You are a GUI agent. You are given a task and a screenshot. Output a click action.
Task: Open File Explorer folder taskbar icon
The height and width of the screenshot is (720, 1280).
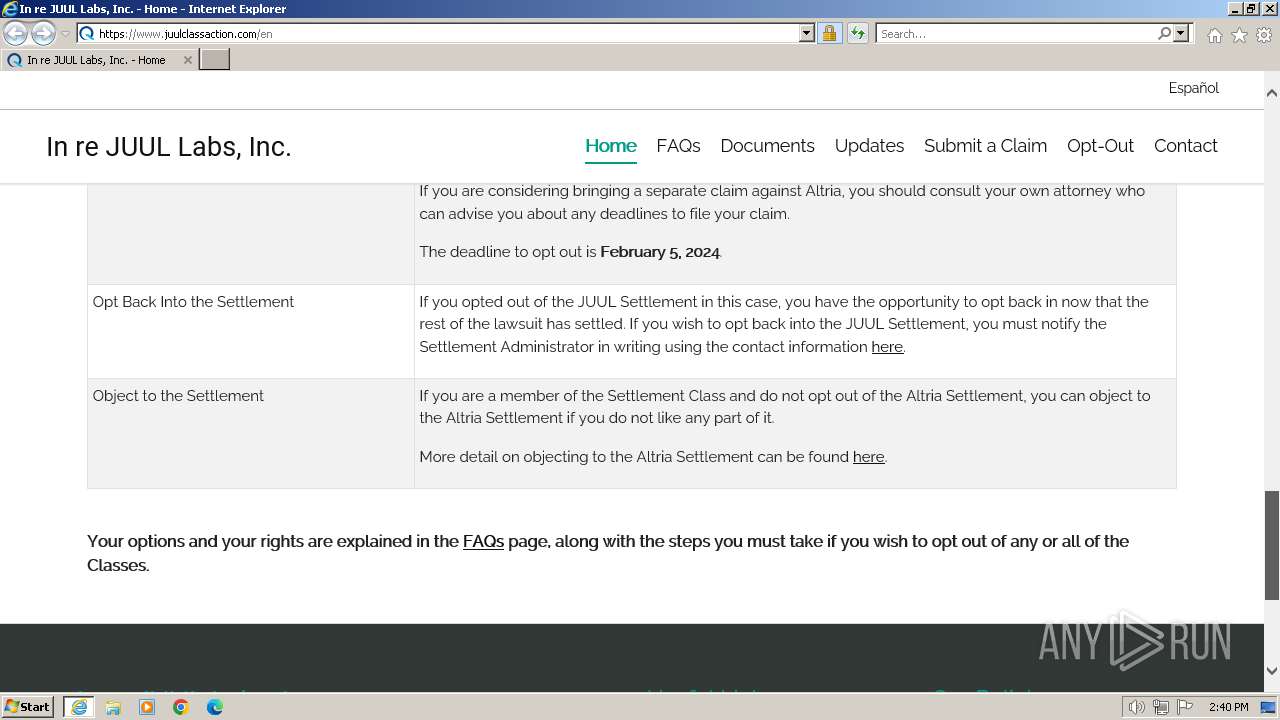(x=113, y=707)
